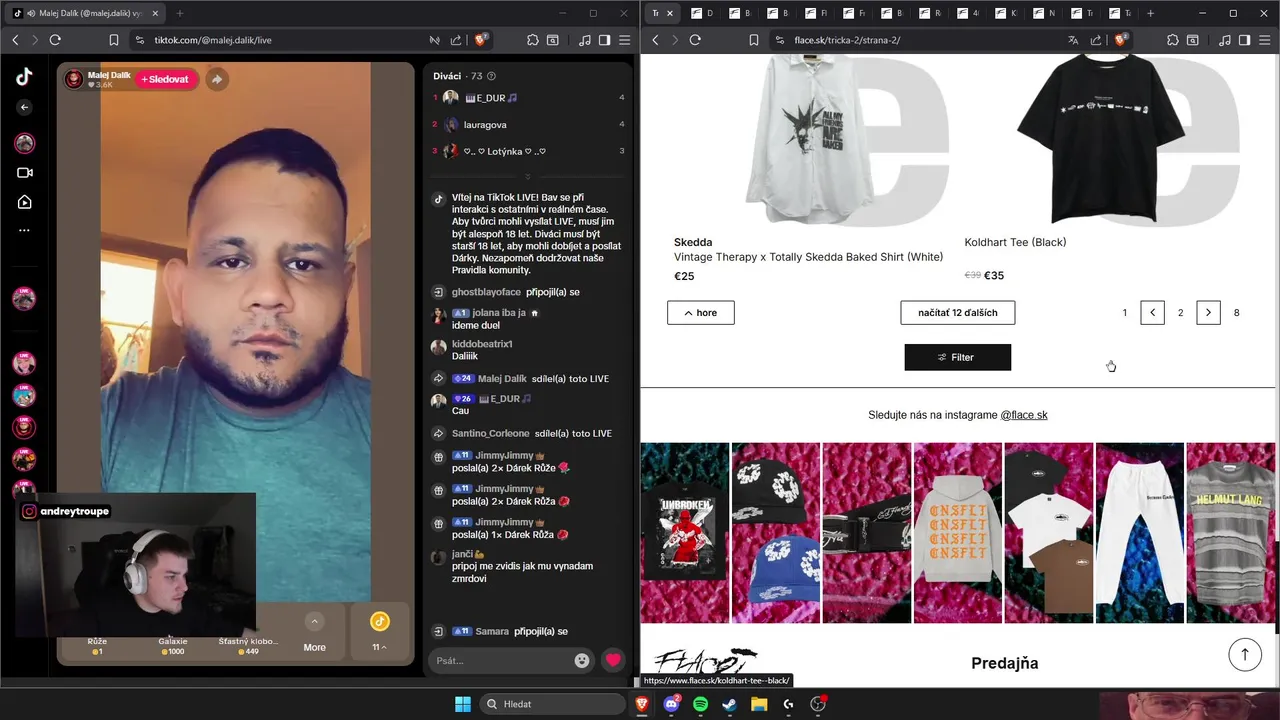Go to next page chevron in pagination
The height and width of the screenshot is (720, 1280).
tap(1208, 313)
